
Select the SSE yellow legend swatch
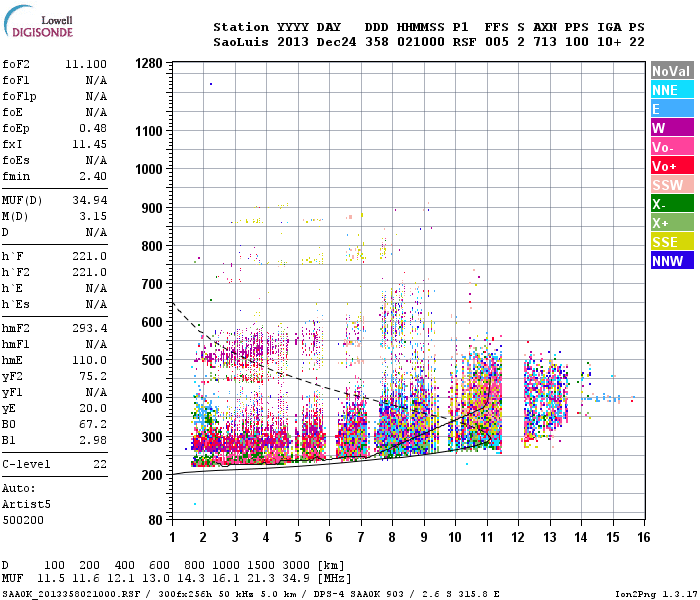coord(672,242)
